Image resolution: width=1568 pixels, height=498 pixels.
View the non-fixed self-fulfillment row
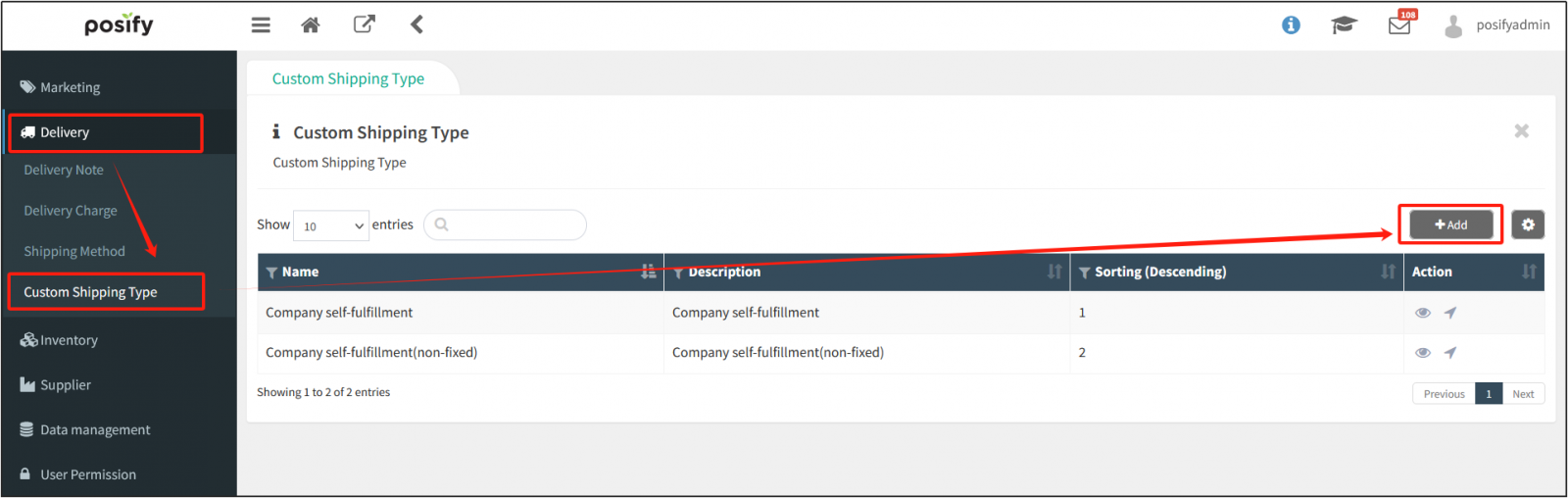[1423, 353]
